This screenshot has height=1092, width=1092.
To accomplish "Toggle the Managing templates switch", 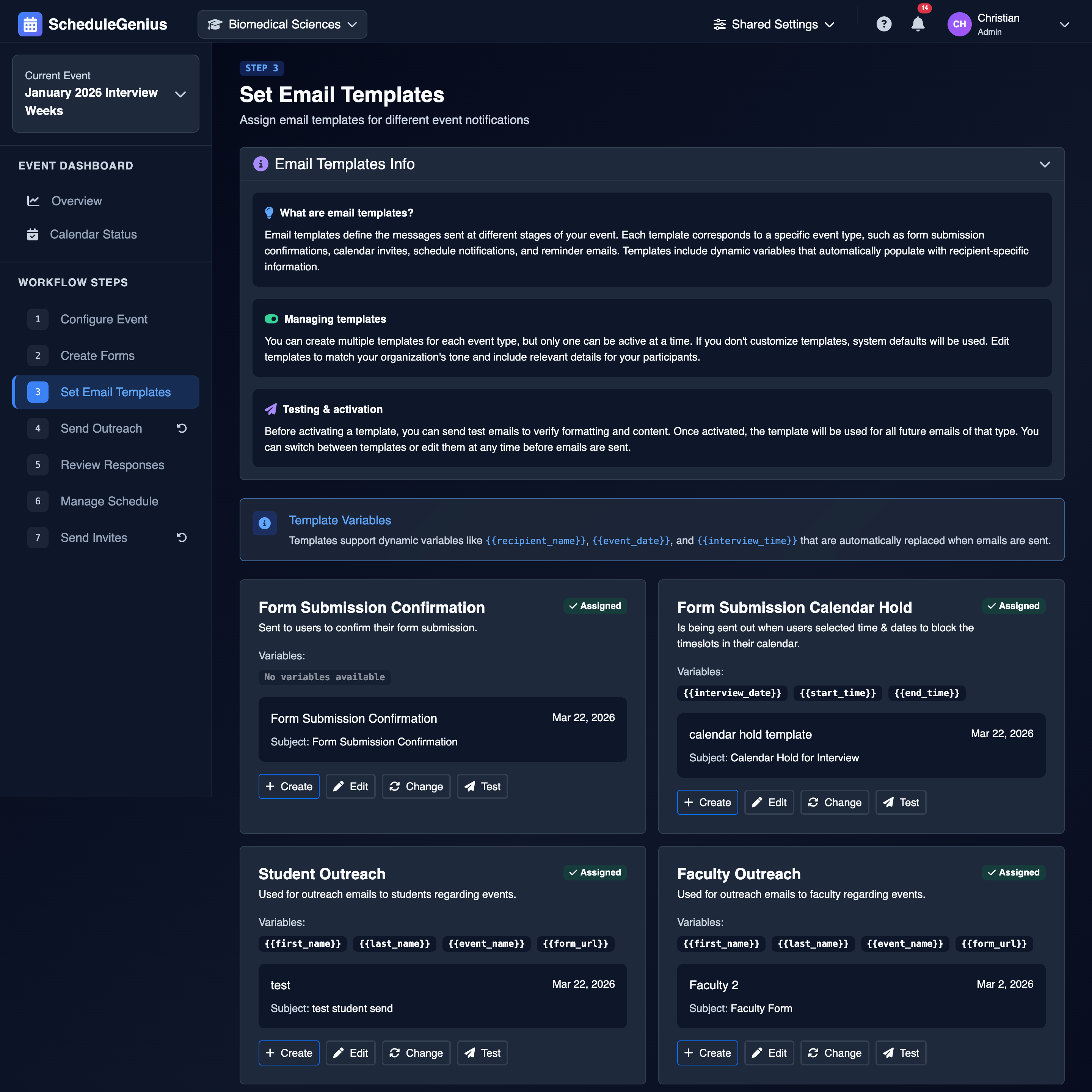I will click(x=272, y=318).
